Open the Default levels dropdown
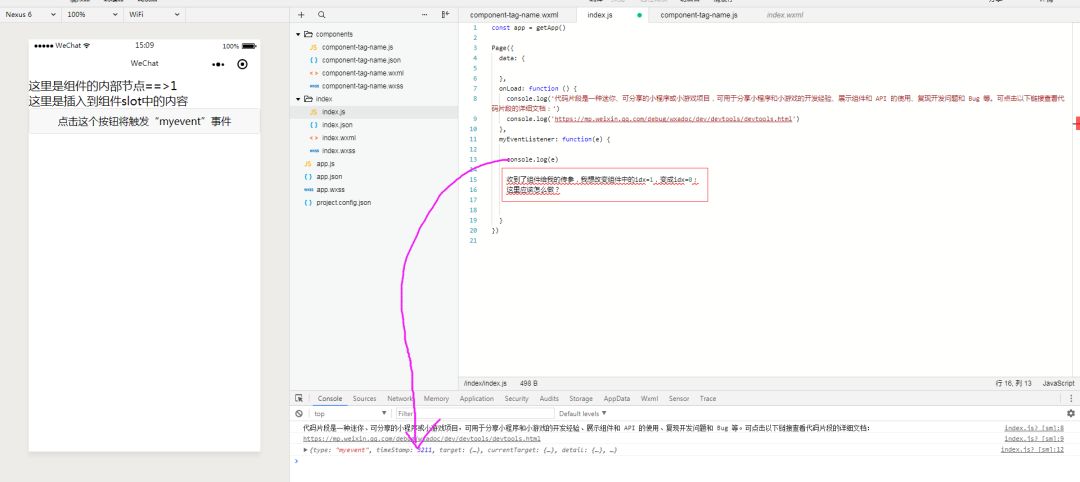Viewport: 1080px width, 482px height. coord(583,414)
